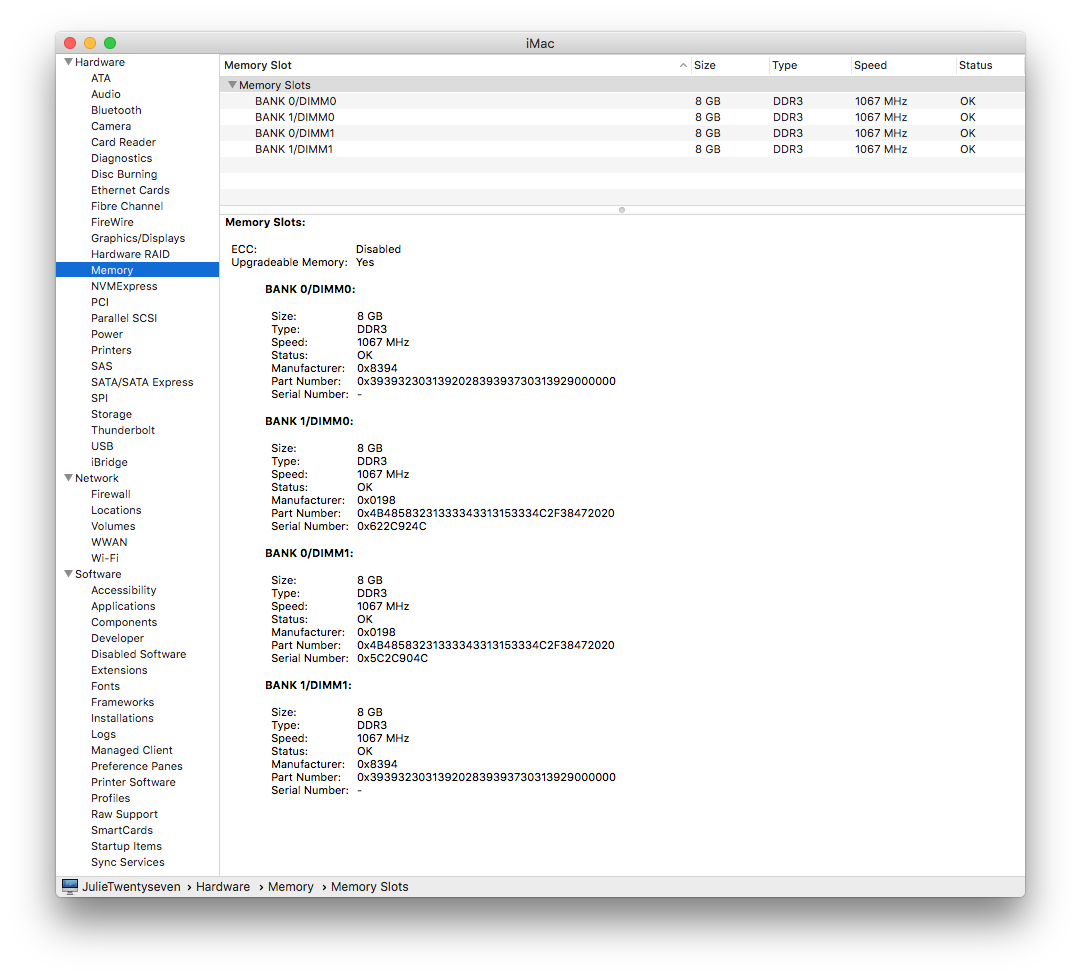Click Memory Slots in the path bar
The height and width of the screenshot is (977, 1081).
370,887
